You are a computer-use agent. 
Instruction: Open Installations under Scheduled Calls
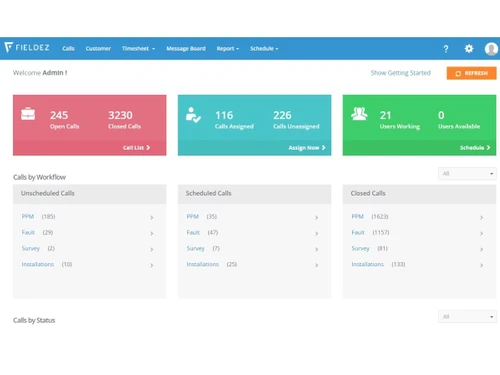coord(203,264)
